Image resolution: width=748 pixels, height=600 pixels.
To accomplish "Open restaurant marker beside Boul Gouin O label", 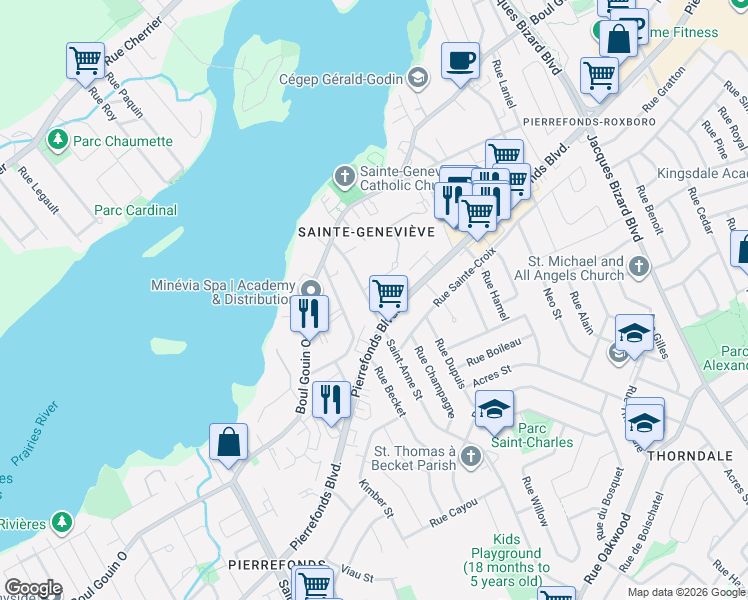I will 331,404.
